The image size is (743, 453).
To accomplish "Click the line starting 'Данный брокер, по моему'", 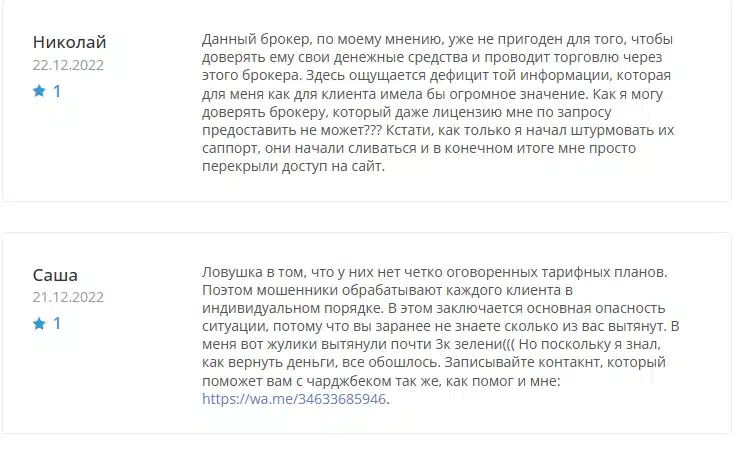I will point(437,39).
